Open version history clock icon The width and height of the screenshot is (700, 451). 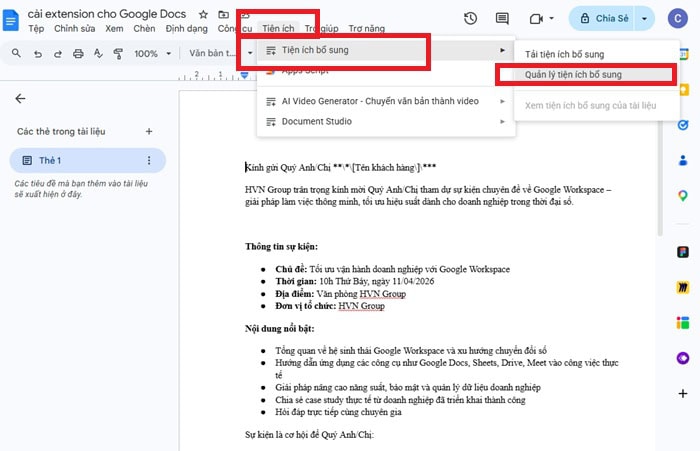[x=471, y=19]
